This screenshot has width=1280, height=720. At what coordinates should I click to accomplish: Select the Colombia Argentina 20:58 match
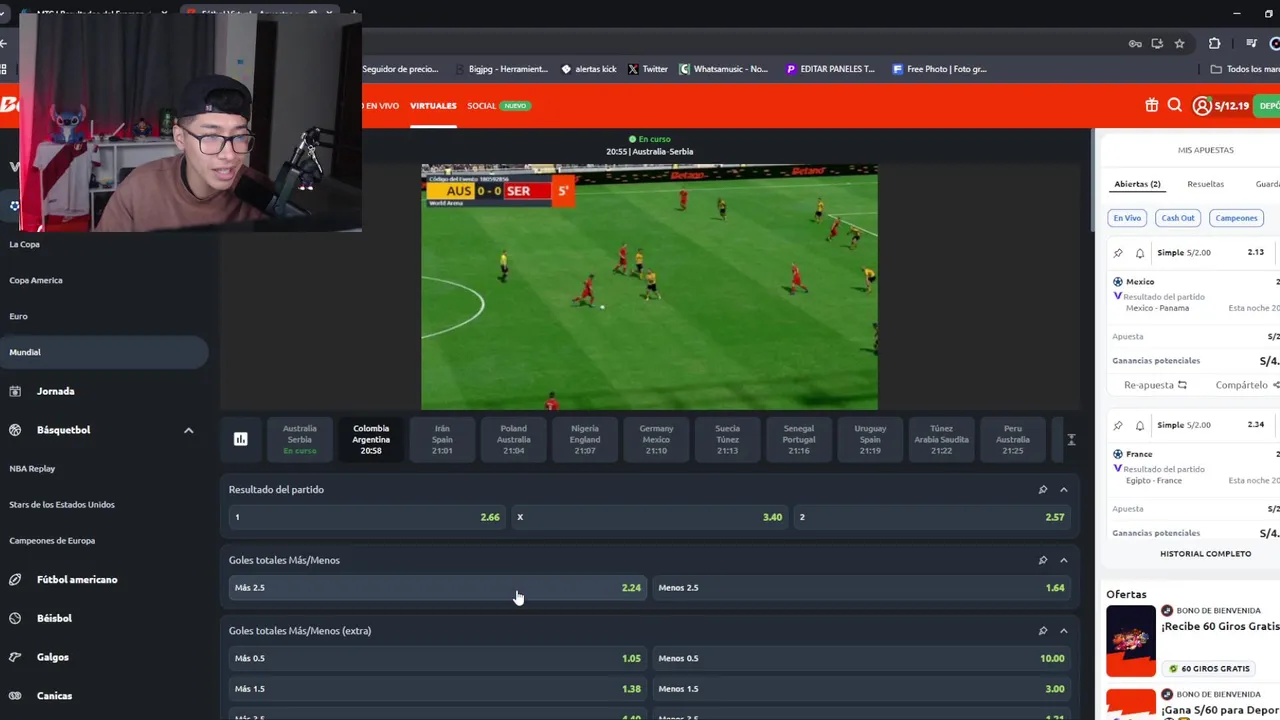pos(371,439)
